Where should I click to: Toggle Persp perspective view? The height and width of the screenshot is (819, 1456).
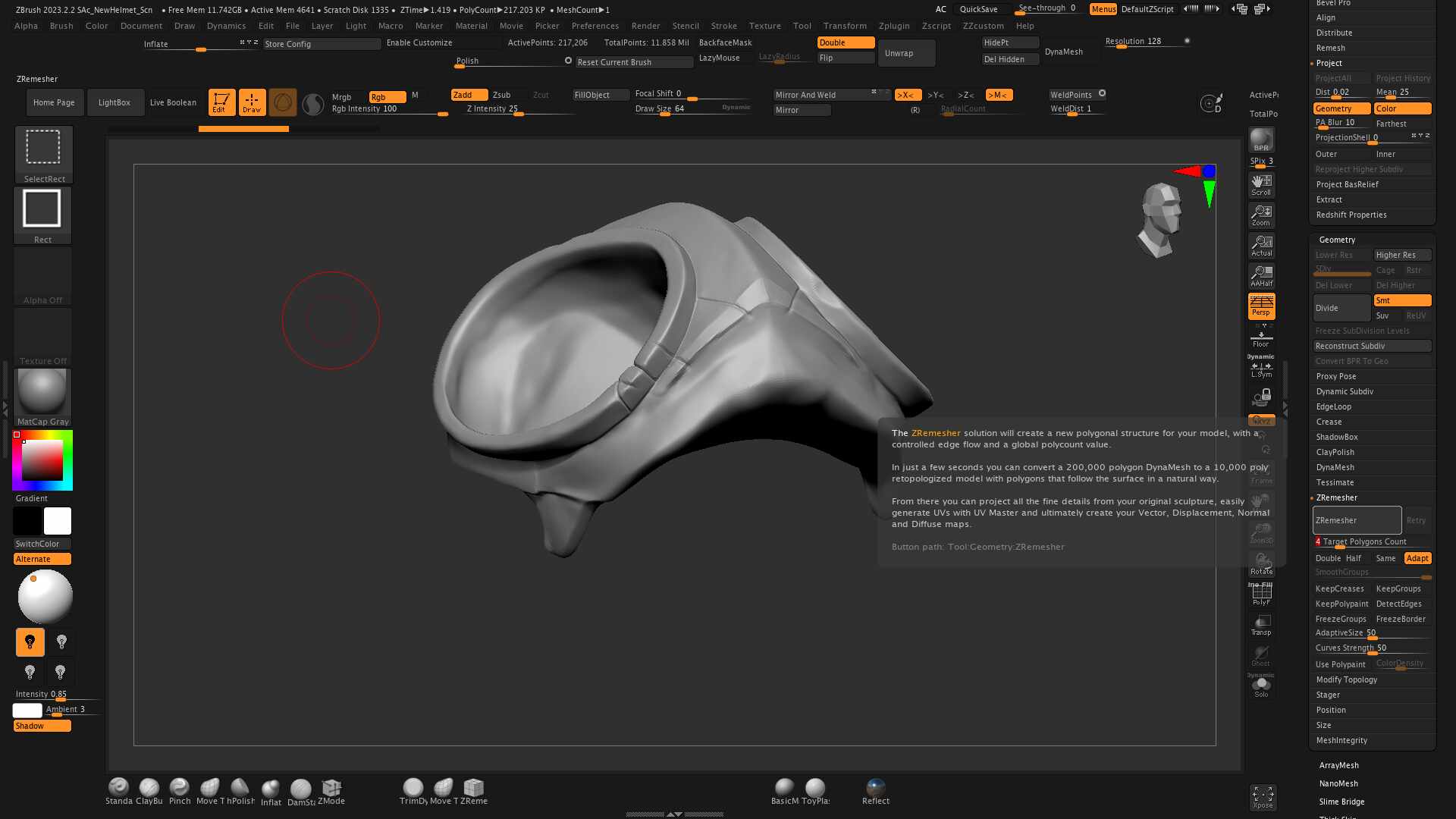[x=1261, y=306]
